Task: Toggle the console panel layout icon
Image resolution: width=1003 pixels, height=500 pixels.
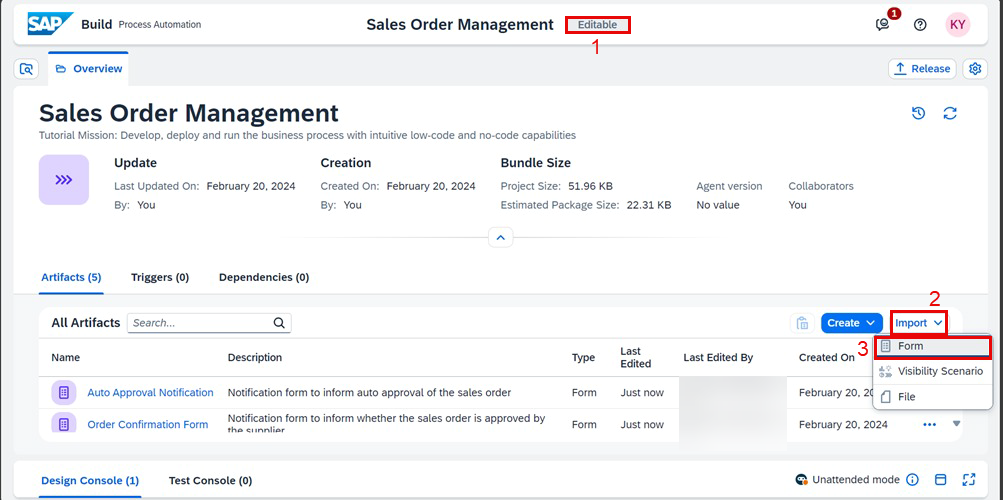Action: point(940,480)
